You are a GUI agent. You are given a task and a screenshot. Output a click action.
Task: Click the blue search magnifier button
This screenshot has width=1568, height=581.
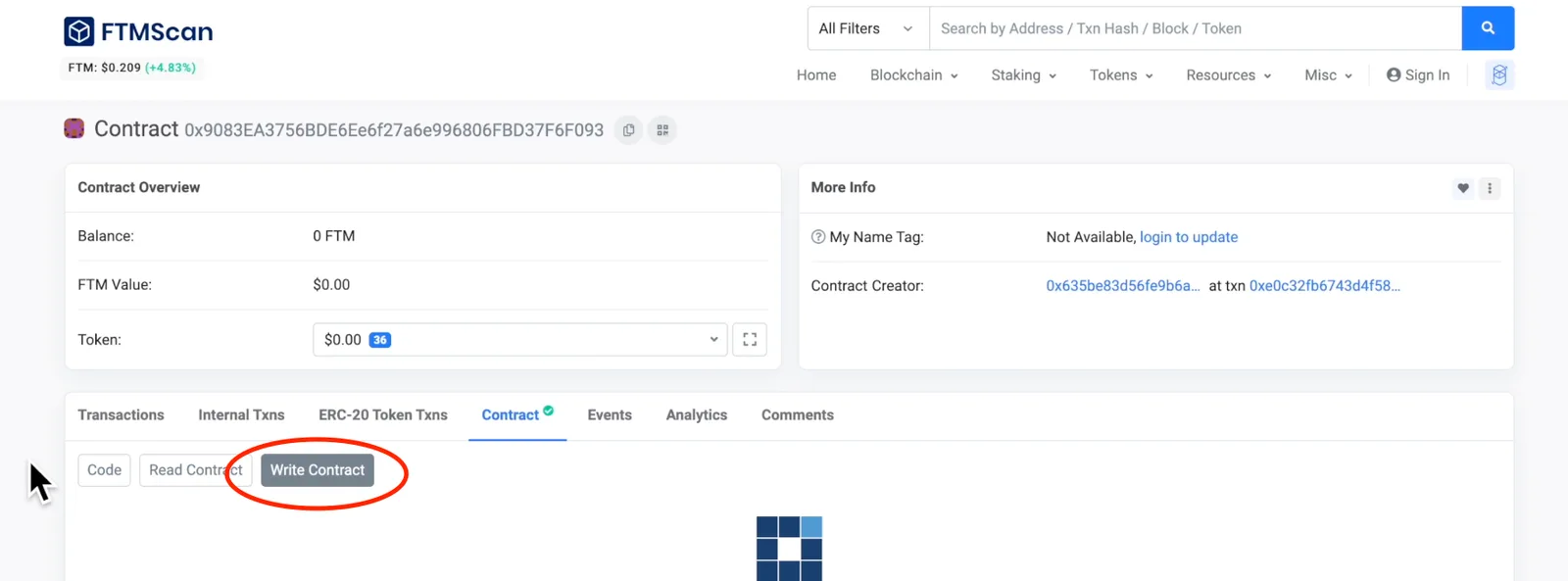1488,28
